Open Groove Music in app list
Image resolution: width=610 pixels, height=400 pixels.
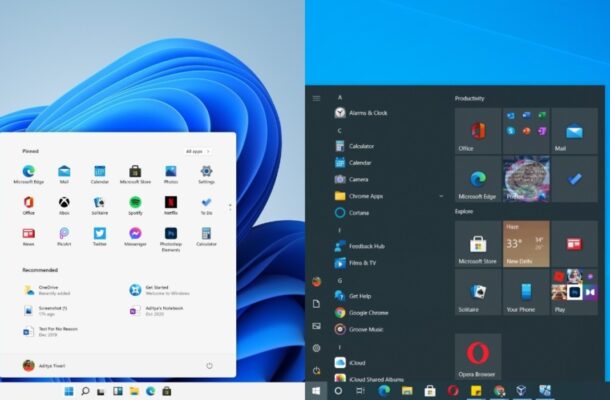359,329
